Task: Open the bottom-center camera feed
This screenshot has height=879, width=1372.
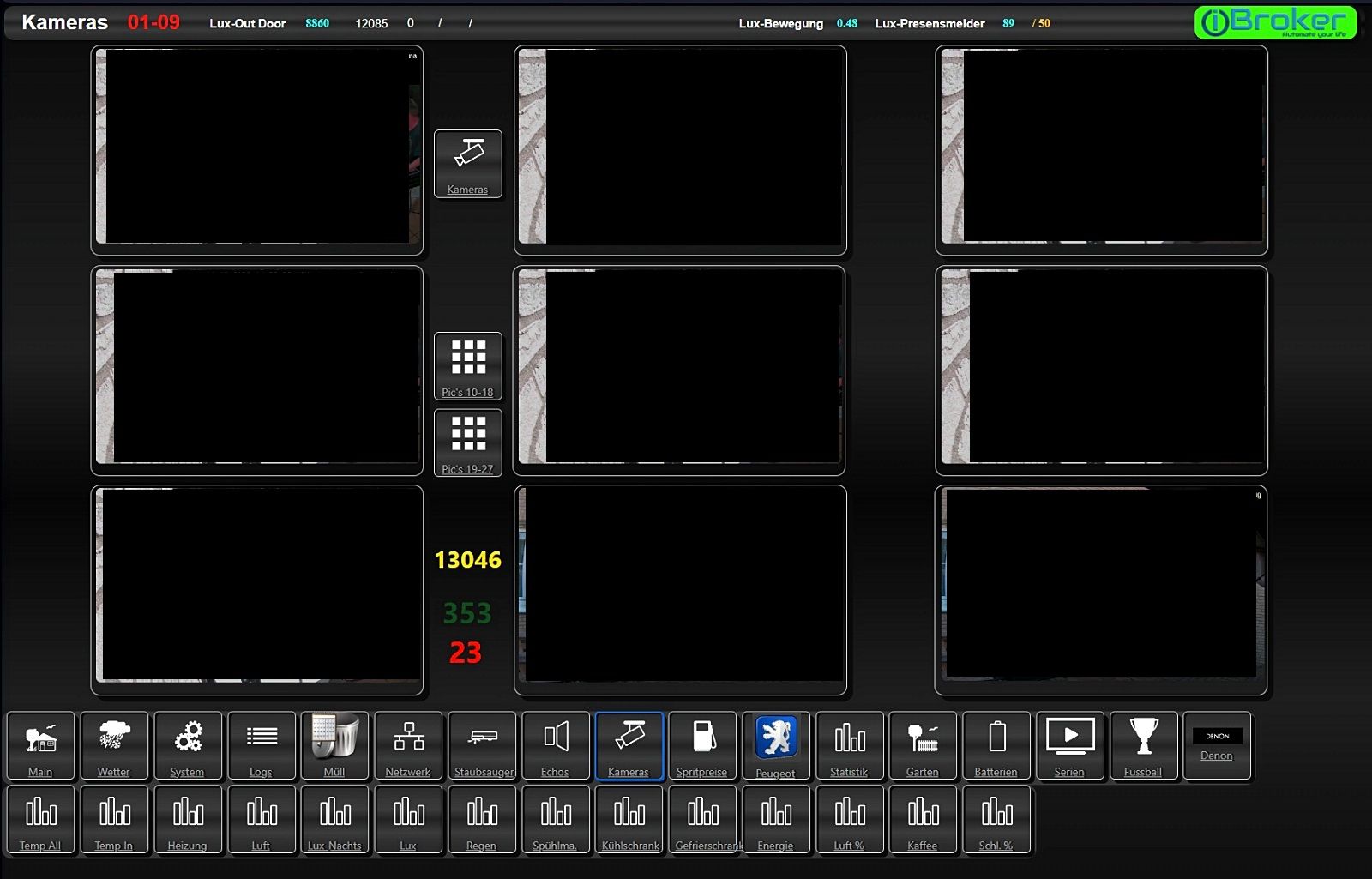Action: point(680,590)
